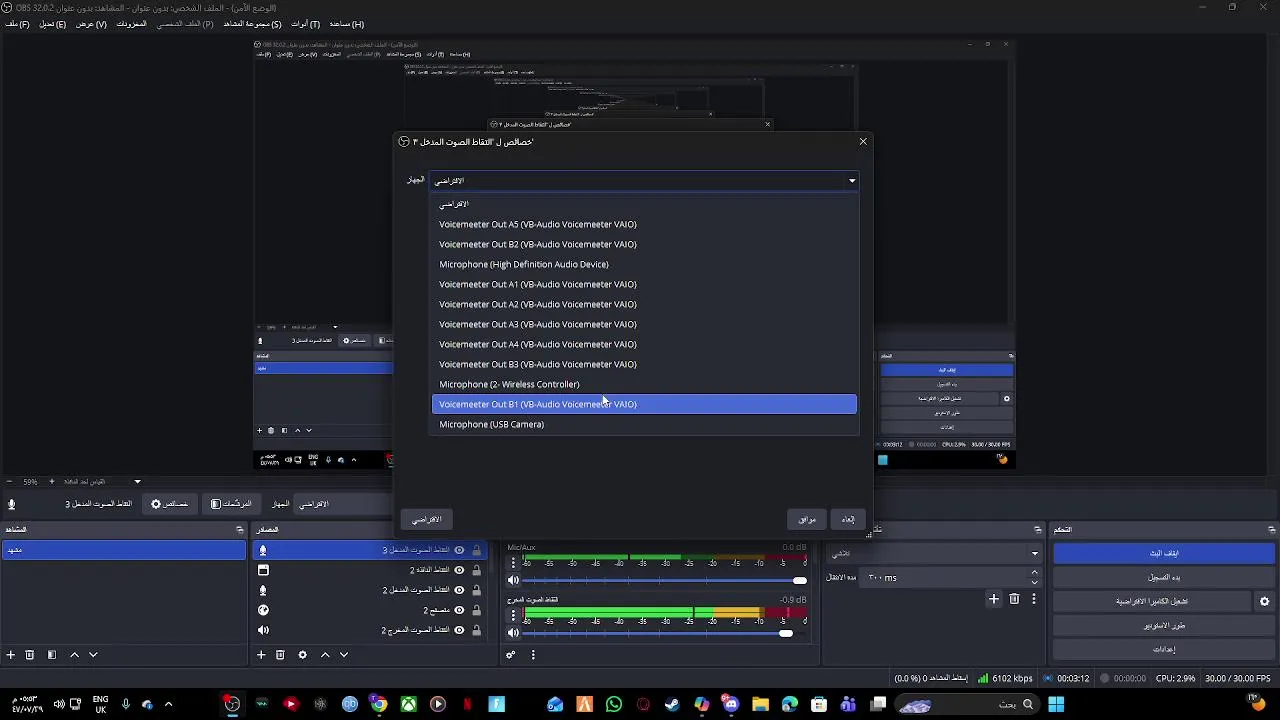Add a new scene with plus icon
Viewport: 1280px width, 720px height.
[x=11, y=655]
